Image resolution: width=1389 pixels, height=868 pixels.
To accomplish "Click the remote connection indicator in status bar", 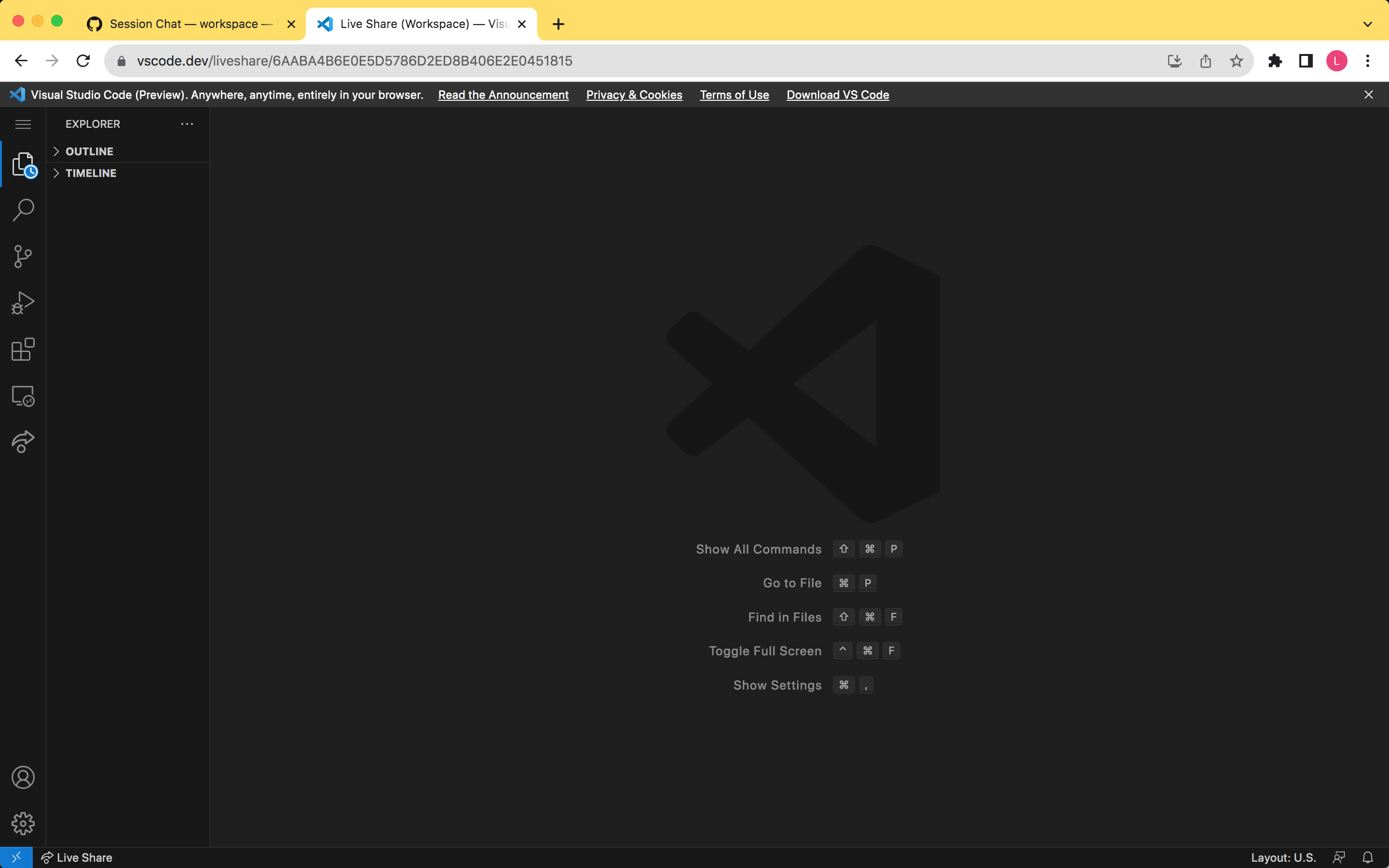I will (15, 857).
